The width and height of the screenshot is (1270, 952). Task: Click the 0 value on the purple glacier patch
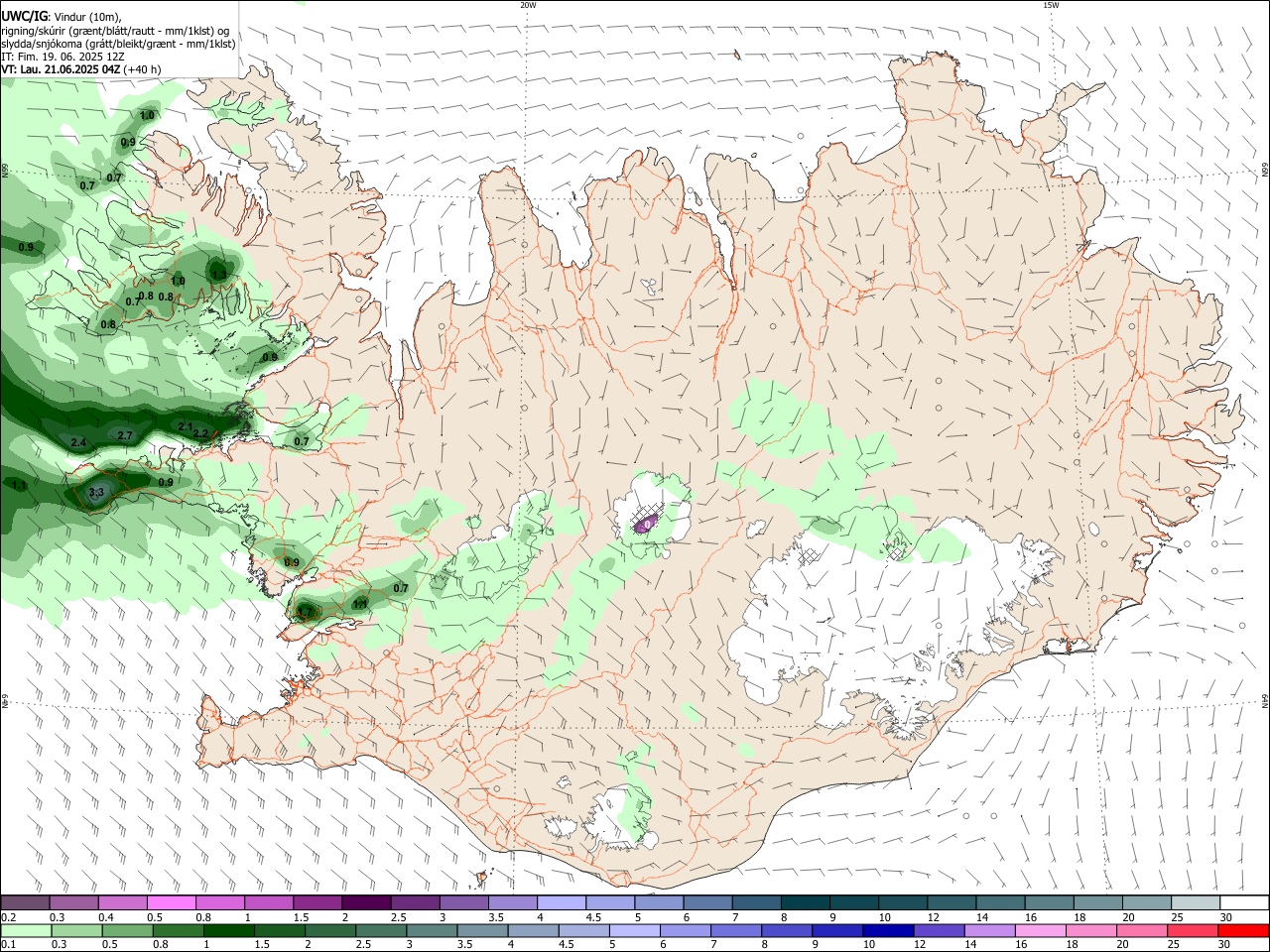tap(647, 524)
